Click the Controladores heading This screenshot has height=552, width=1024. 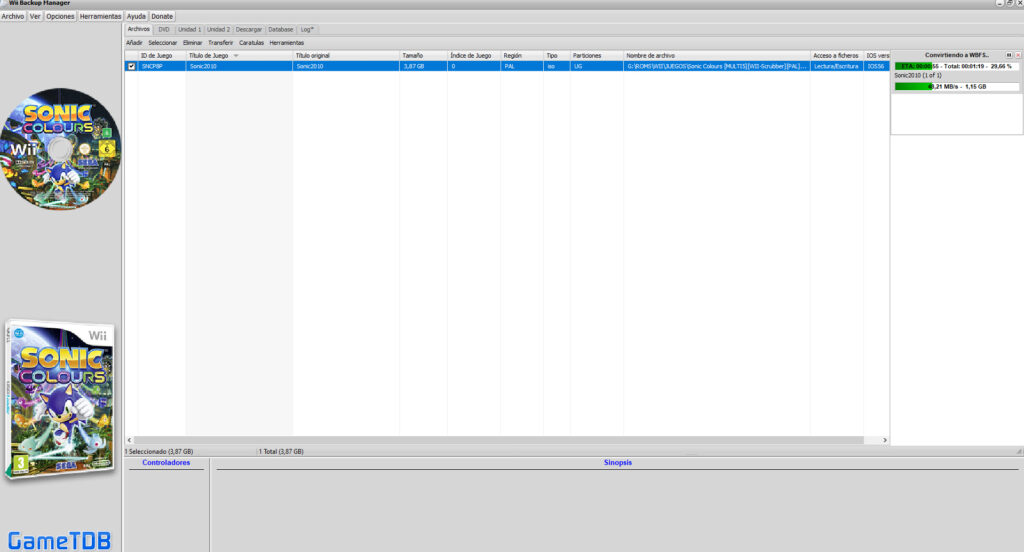(x=166, y=463)
